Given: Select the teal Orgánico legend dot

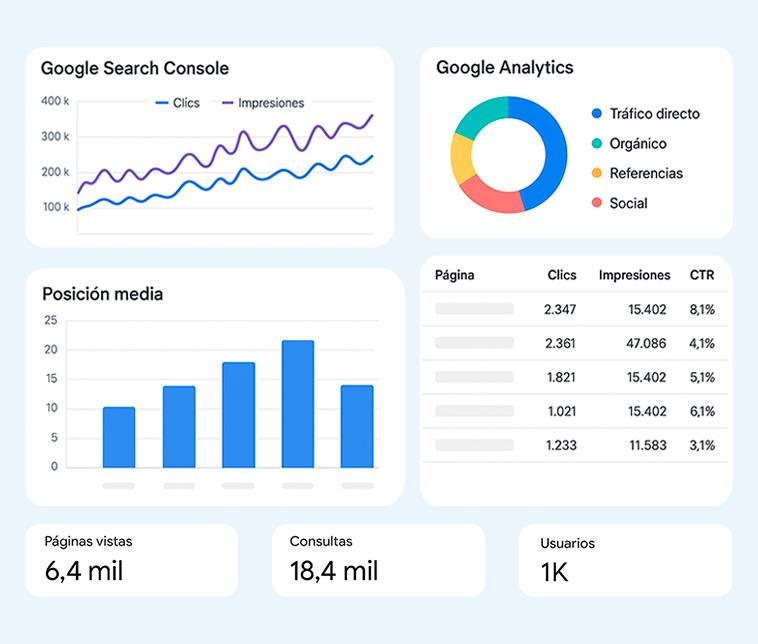Looking at the screenshot, I should pos(597,144).
